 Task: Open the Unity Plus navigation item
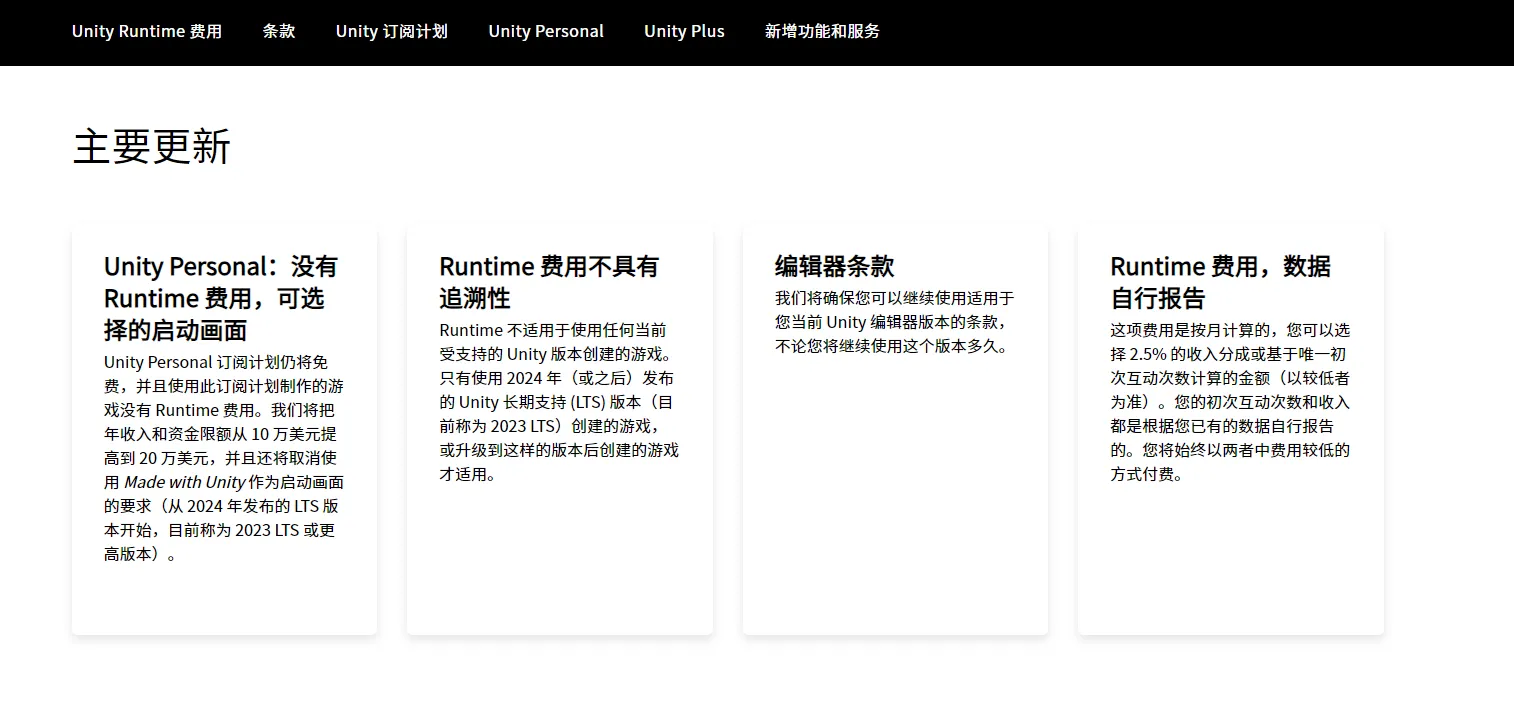684,31
